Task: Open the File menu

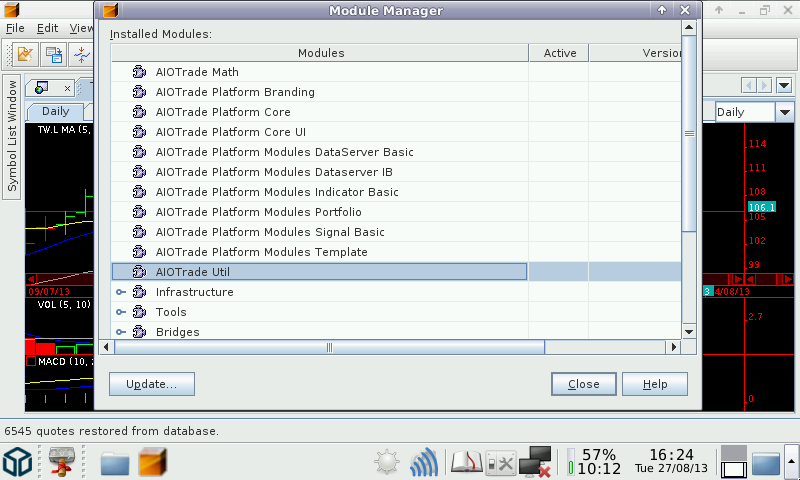Action: (15, 28)
